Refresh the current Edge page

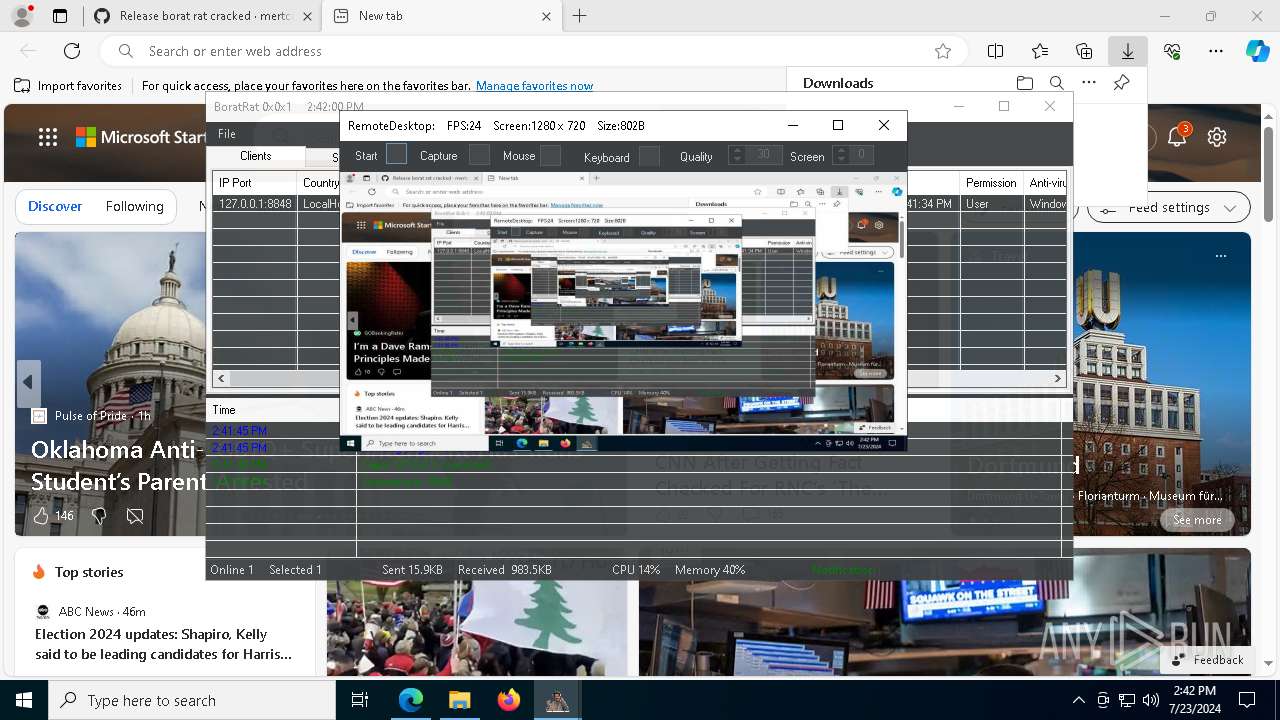(x=72, y=51)
